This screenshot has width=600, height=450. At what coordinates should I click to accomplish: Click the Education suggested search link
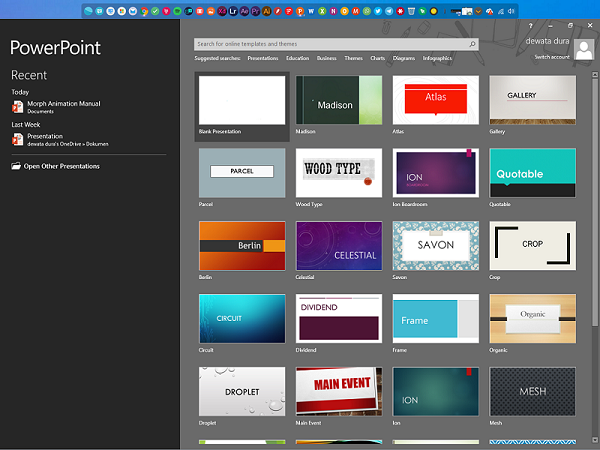[297, 58]
